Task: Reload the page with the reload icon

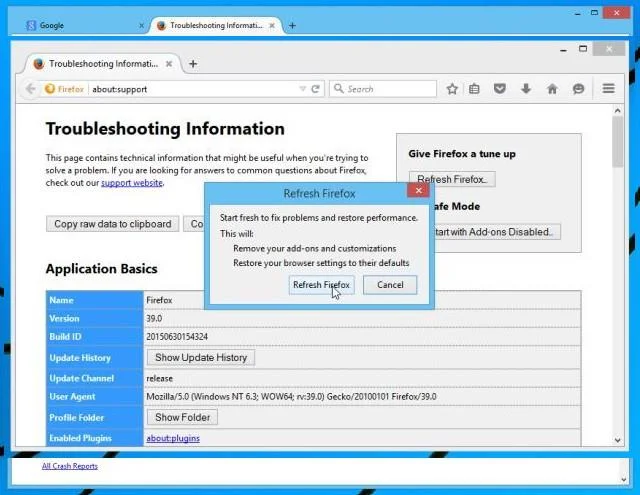Action: click(315, 89)
